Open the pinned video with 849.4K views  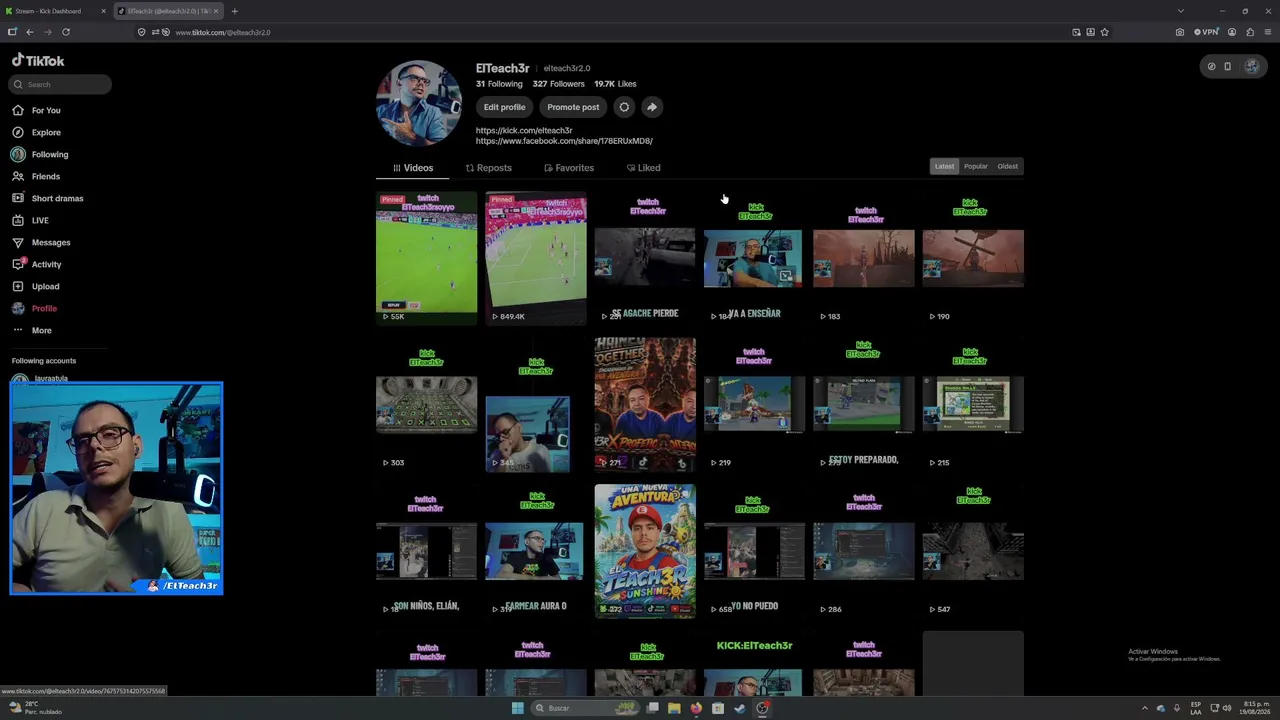pos(536,258)
